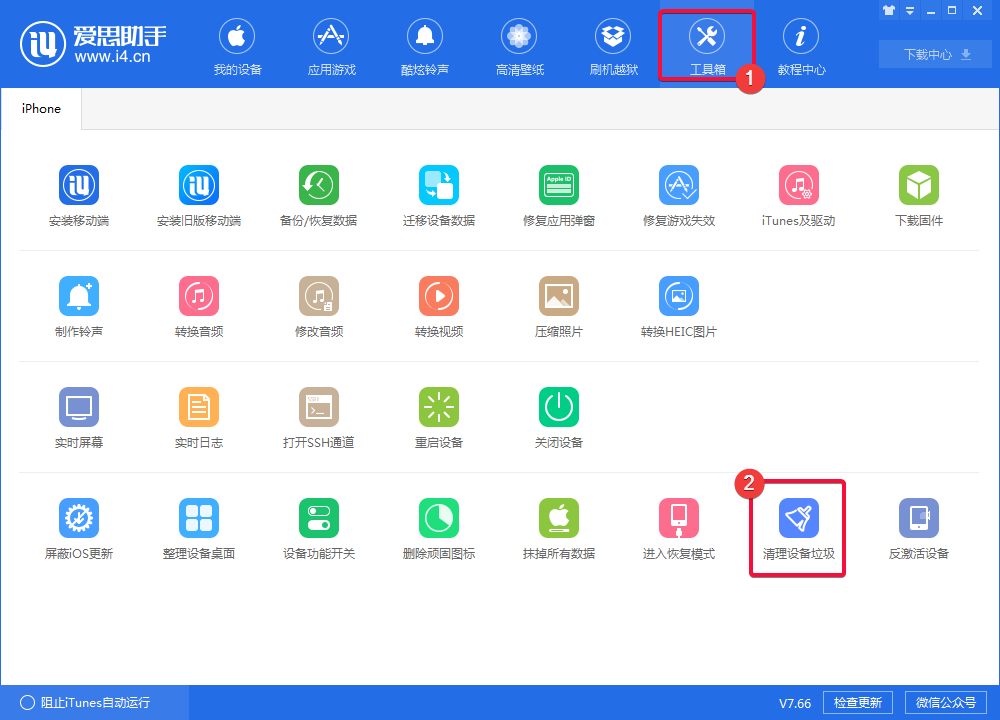Launch the 修复应用闪退 repair tool
Image resolution: width=1000 pixels, height=720 pixels.
pos(559,195)
